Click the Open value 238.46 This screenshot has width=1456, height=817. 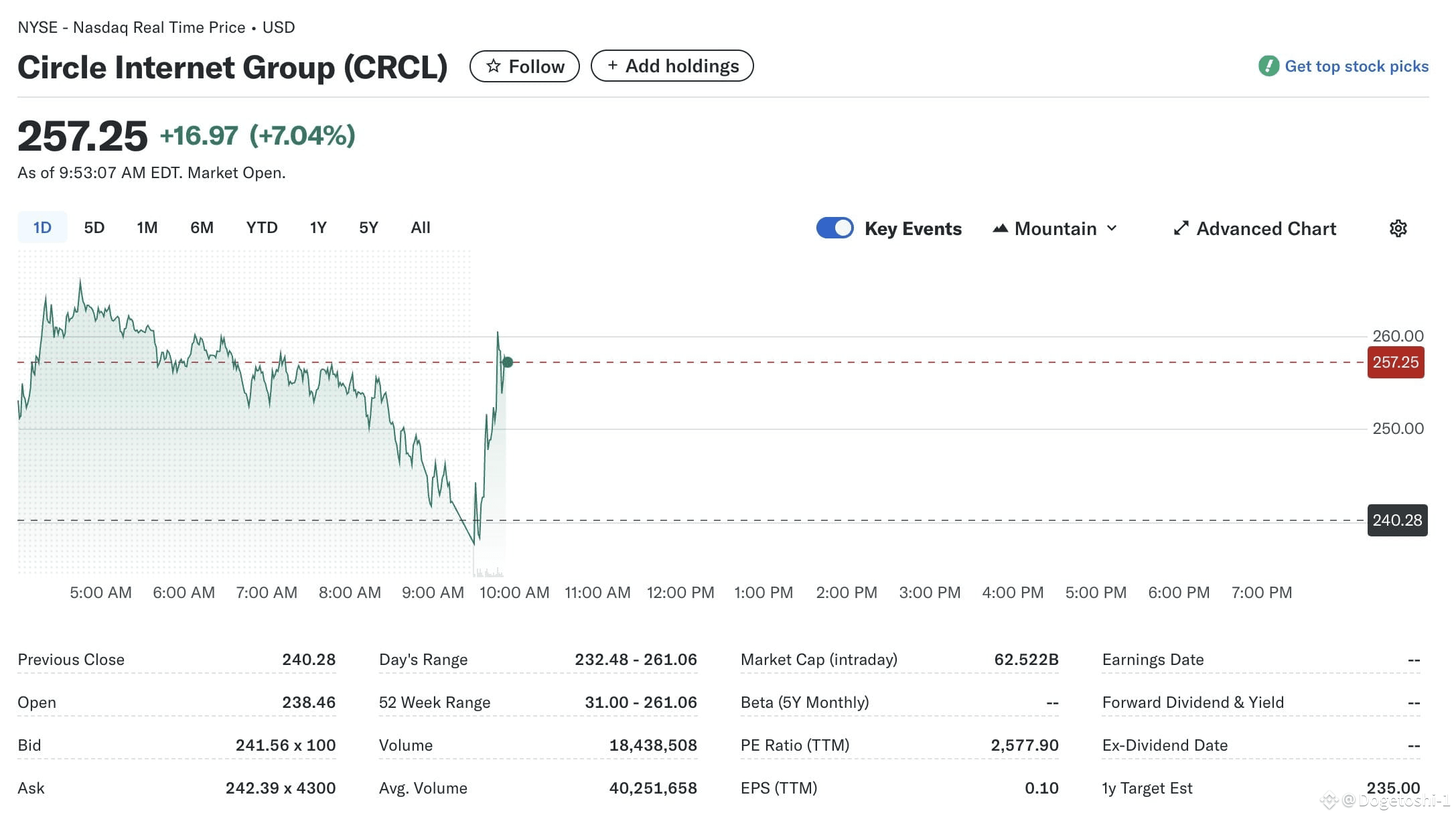pyautogui.click(x=309, y=702)
